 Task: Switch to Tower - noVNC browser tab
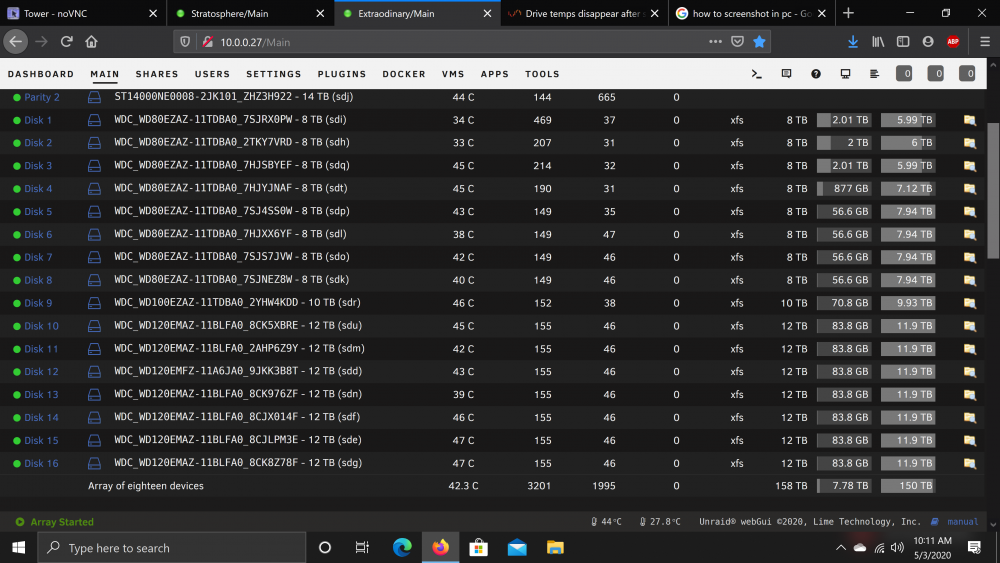coord(83,13)
